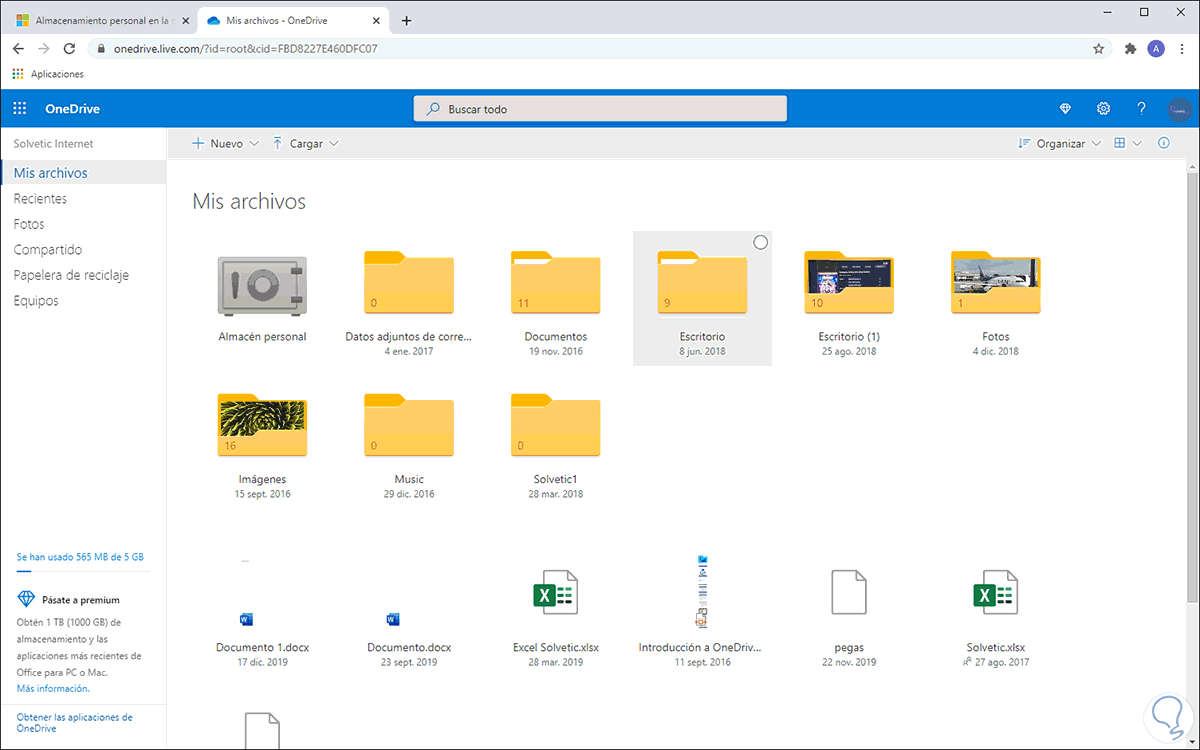
Task: Switch to the Mis archivos - OneDrive tab
Action: coord(294,20)
